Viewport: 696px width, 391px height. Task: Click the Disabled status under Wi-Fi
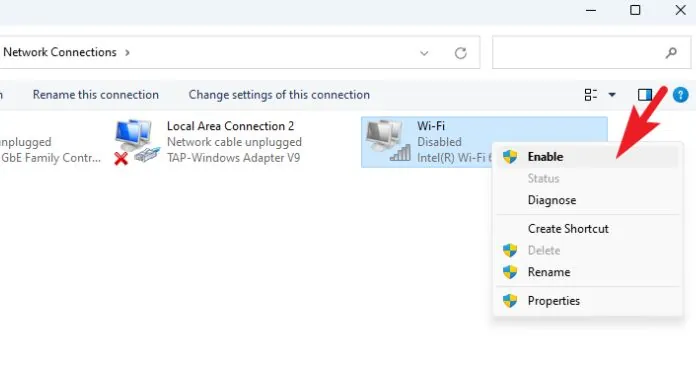click(x=439, y=142)
